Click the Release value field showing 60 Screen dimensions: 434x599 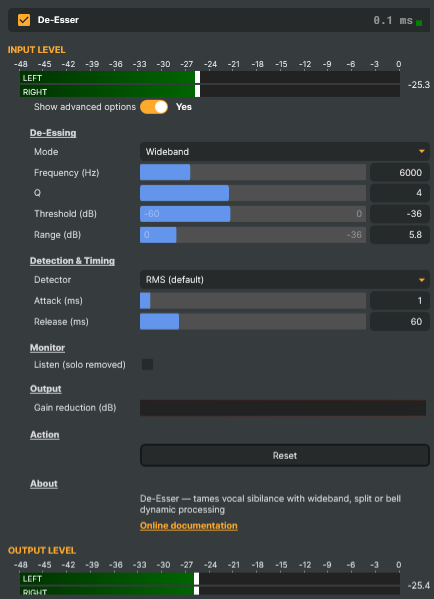(400, 322)
